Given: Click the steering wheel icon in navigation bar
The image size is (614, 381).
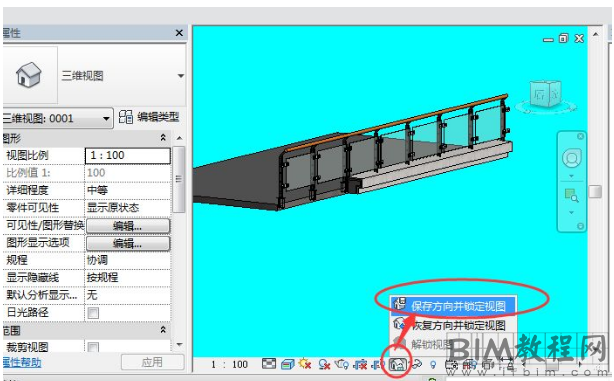Looking at the screenshot, I should [x=571, y=158].
